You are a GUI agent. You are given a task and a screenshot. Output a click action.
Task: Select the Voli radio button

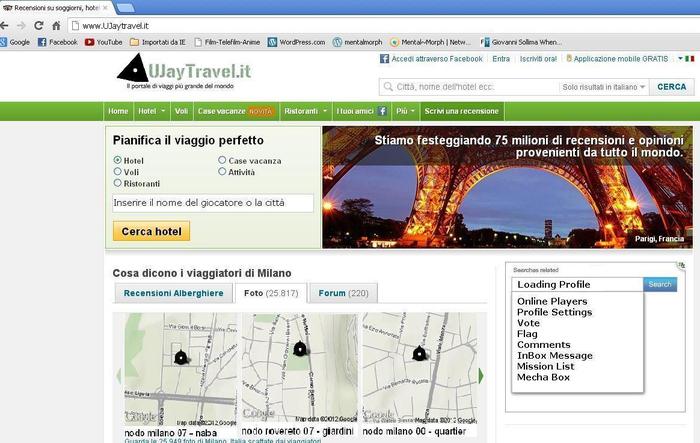pyautogui.click(x=117, y=171)
